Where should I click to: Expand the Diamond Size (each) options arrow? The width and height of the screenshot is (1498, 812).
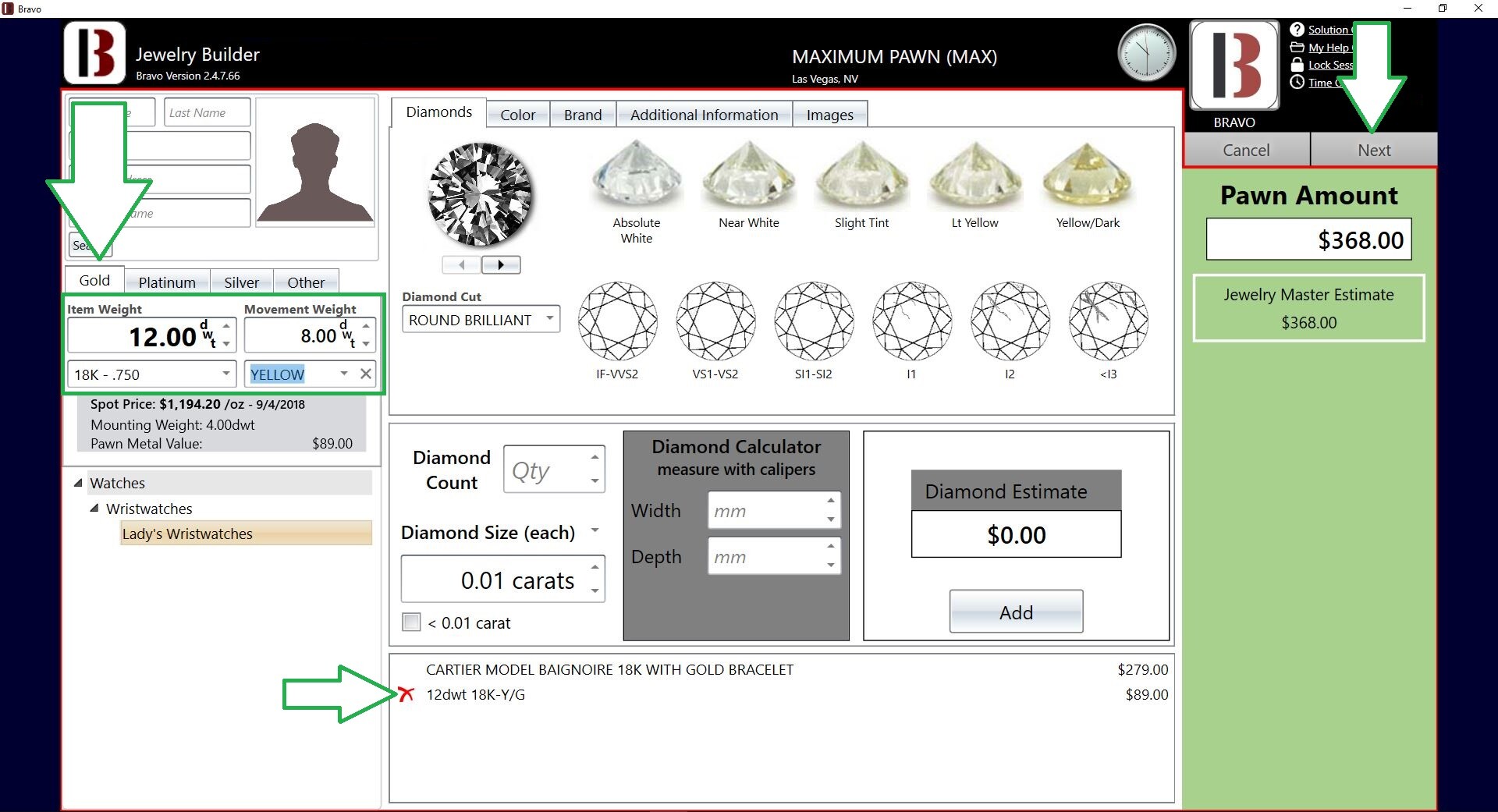[595, 530]
